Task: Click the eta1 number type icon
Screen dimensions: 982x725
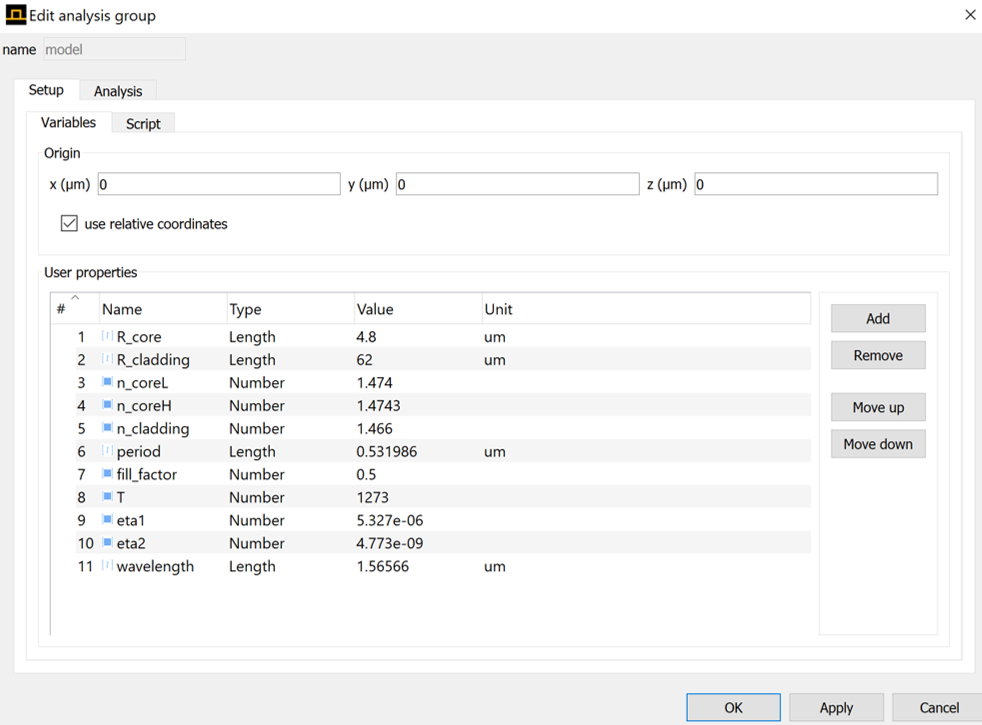Action: click(107, 520)
